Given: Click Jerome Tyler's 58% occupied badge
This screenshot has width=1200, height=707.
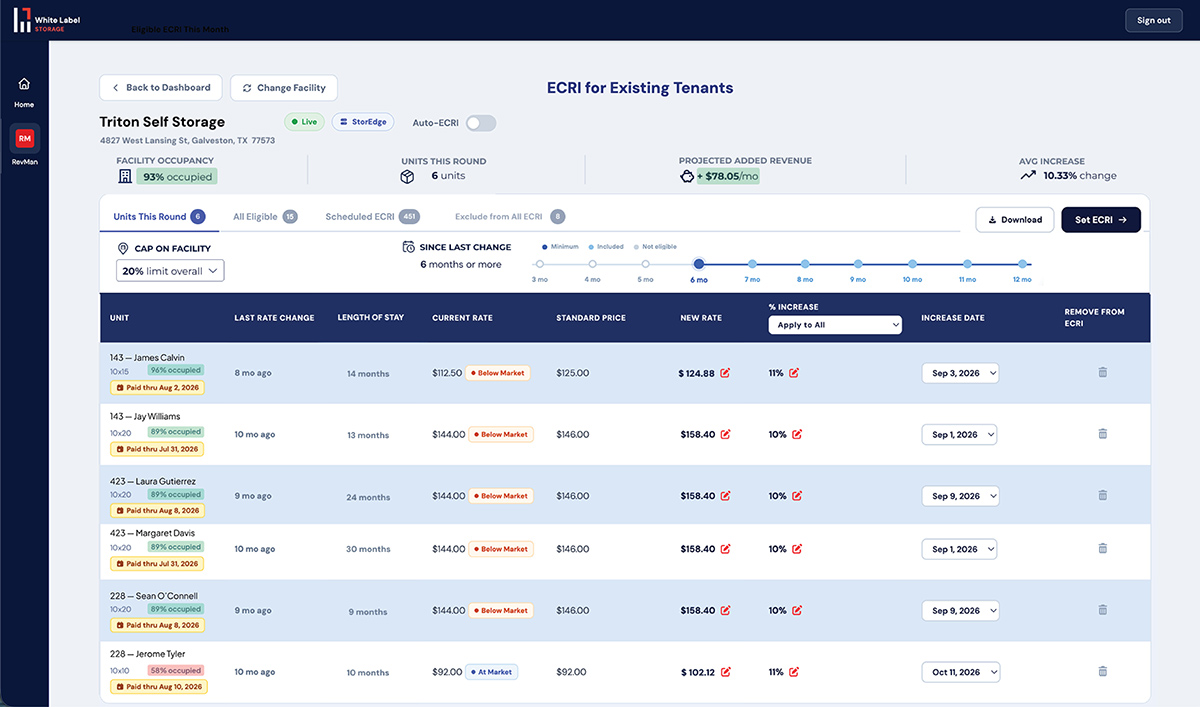Looking at the screenshot, I should (x=176, y=671).
